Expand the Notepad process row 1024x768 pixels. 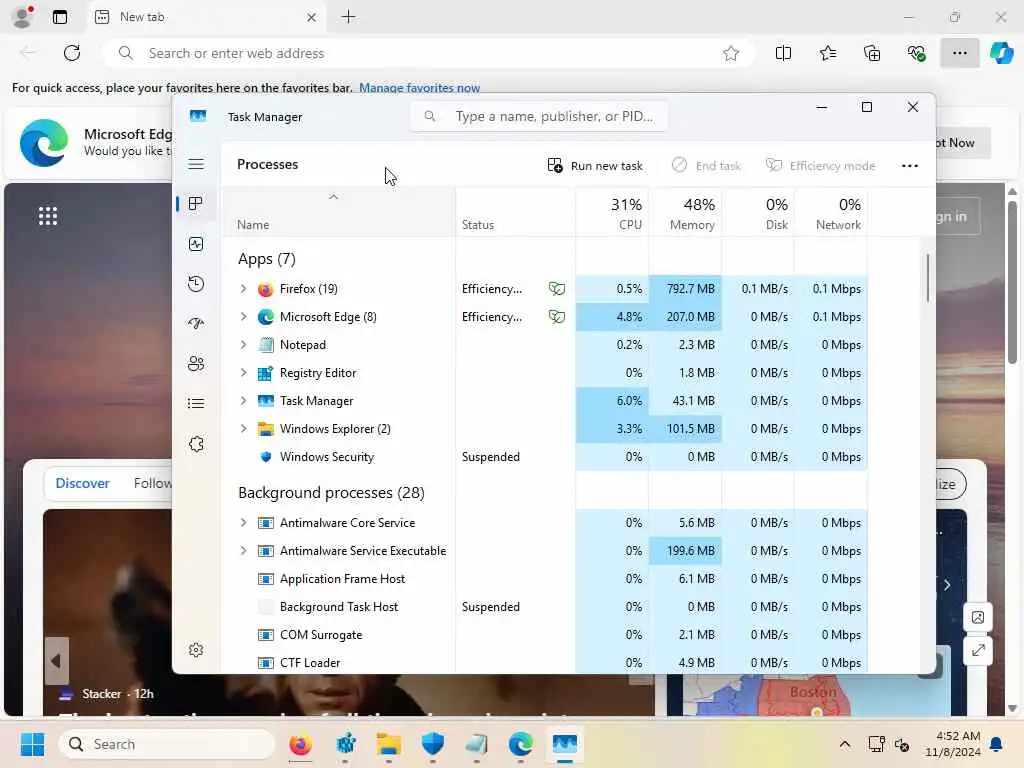pos(243,345)
